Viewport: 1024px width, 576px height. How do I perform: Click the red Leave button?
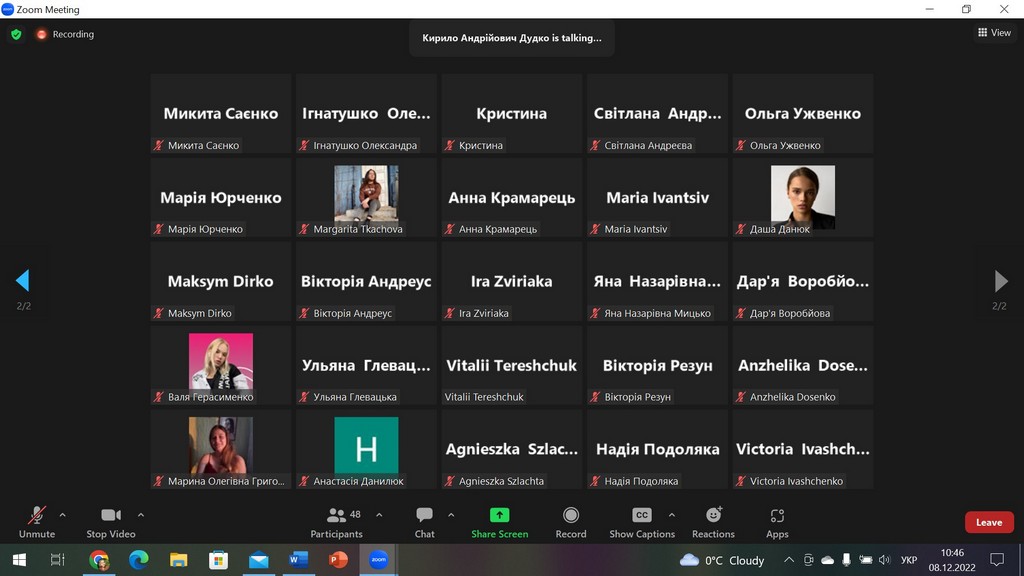click(988, 522)
